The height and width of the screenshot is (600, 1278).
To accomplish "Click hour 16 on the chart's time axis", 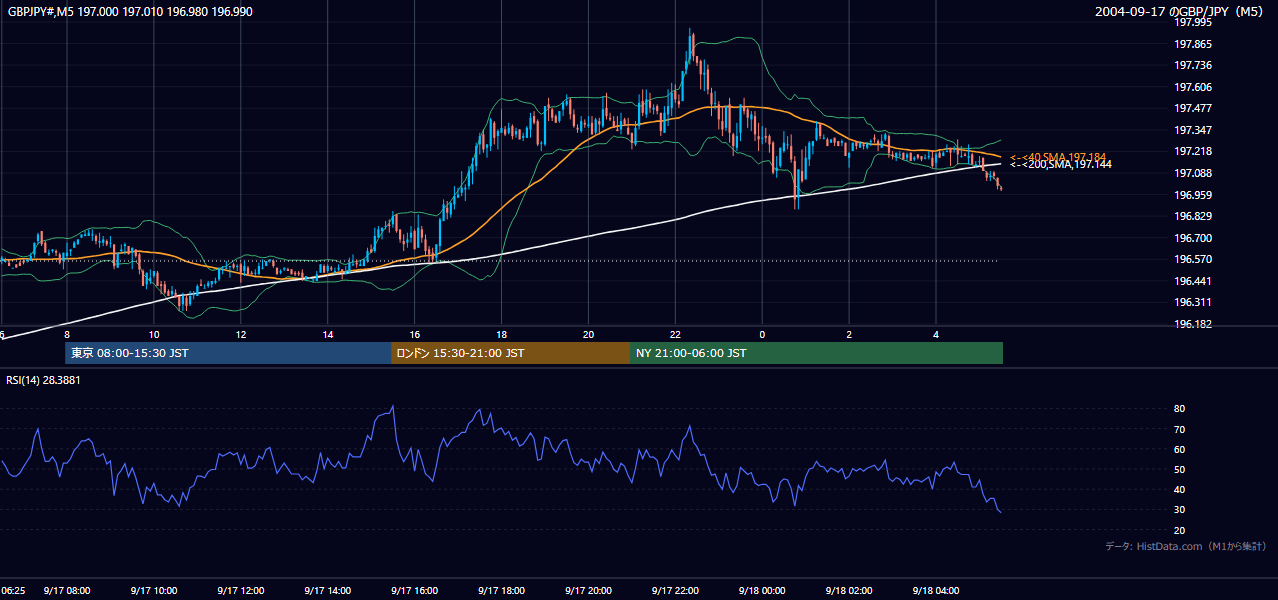I will pos(415,334).
